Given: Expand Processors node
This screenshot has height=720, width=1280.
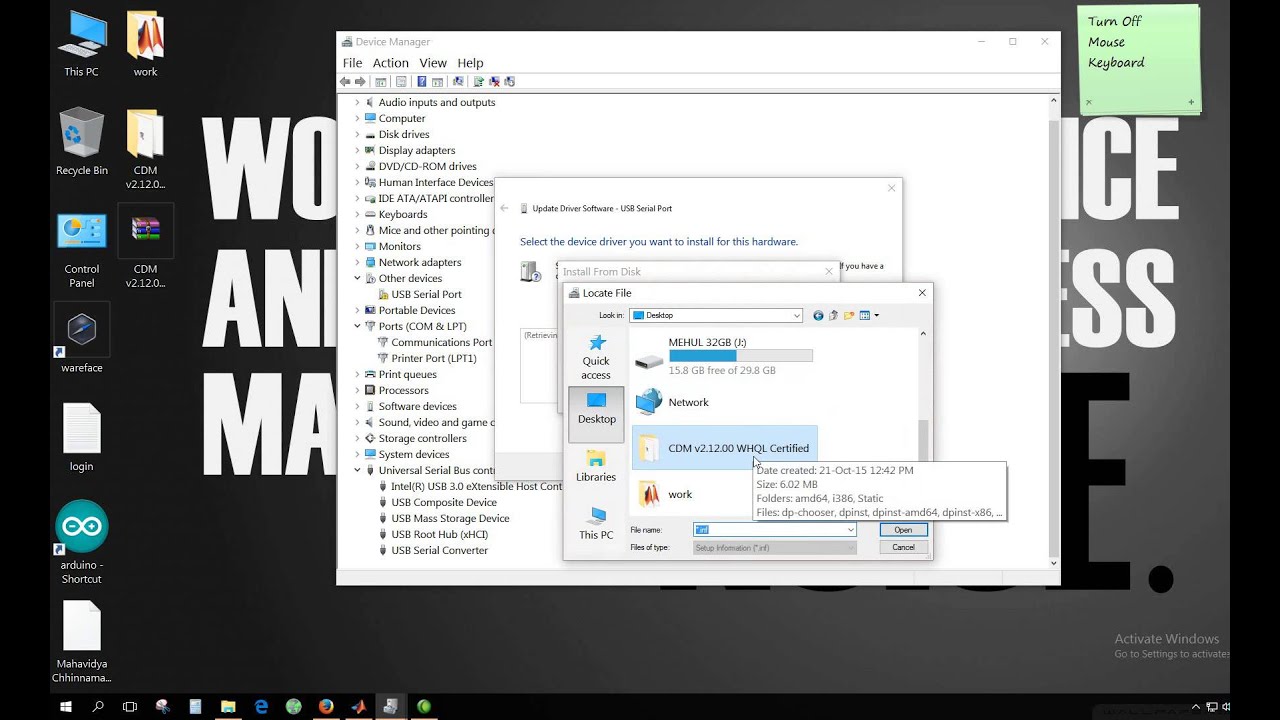Looking at the screenshot, I should pyautogui.click(x=357, y=390).
